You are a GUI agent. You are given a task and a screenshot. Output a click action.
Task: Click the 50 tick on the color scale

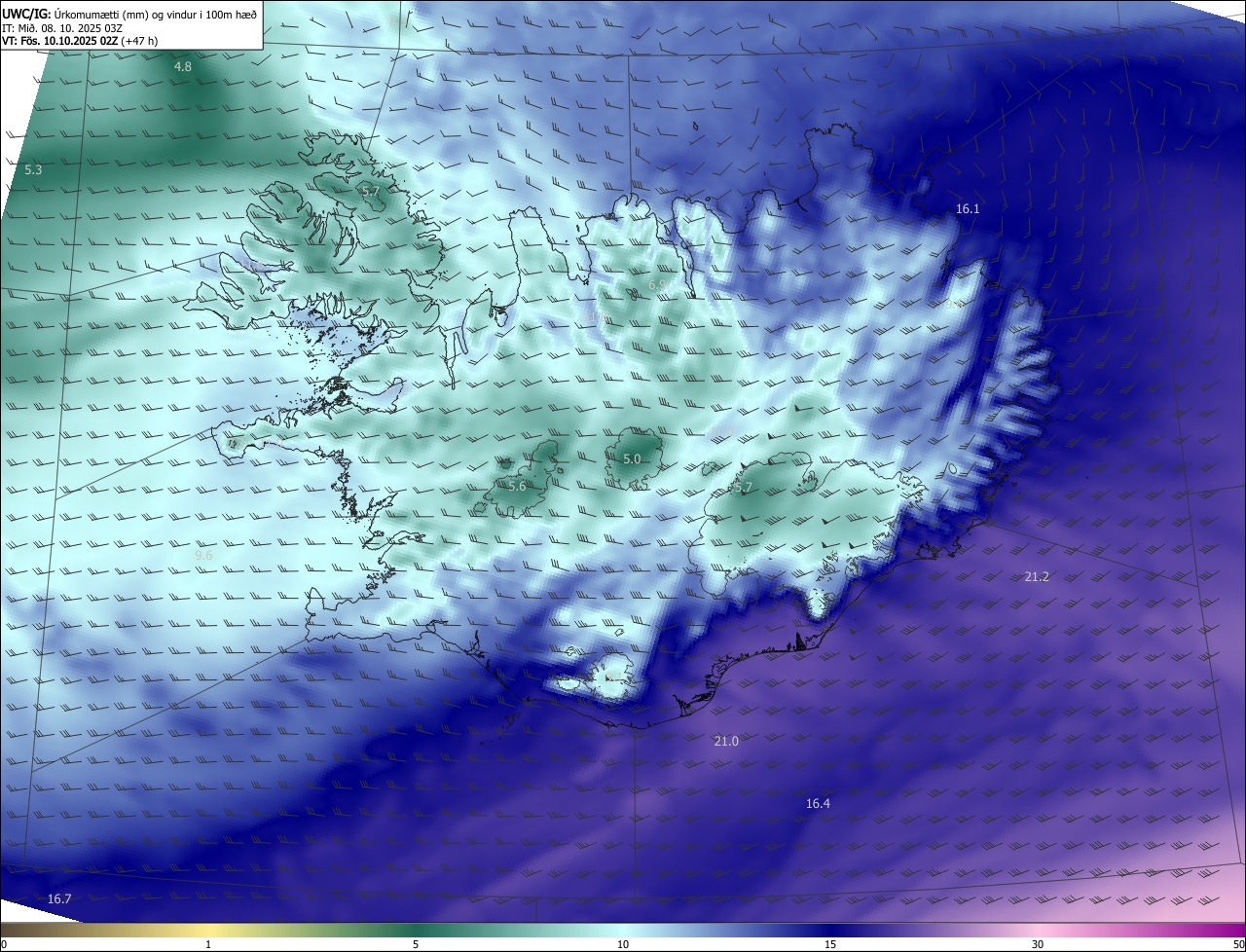tap(1238, 944)
